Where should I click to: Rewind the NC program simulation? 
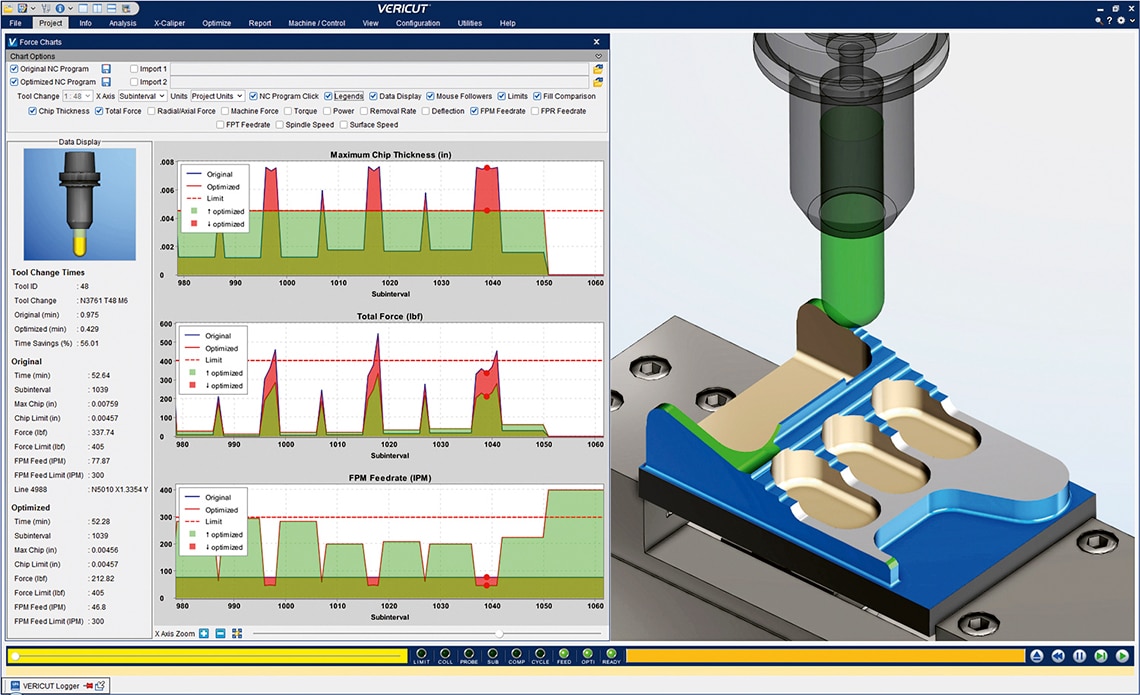click(1058, 656)
